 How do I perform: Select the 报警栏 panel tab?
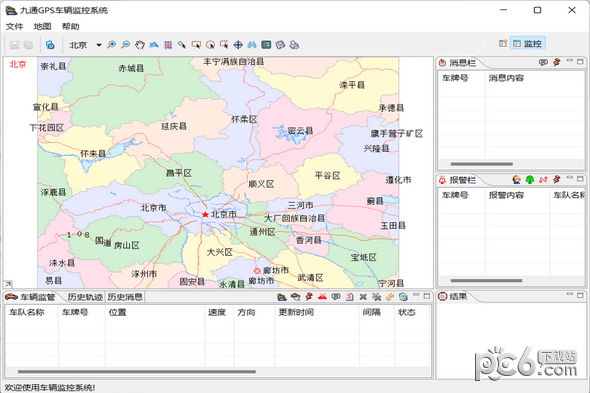pyautogui.click(x=458, y=180)
